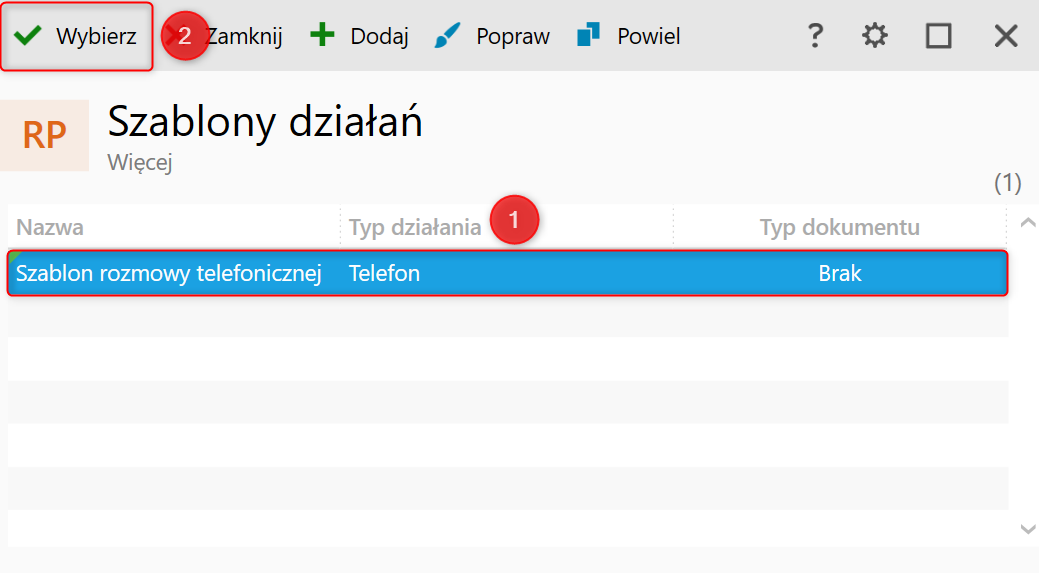The width and height of the screenshot is (1039, 573).
Task: Click the Telefon cell in the selected row
Action: click(384, 273)
